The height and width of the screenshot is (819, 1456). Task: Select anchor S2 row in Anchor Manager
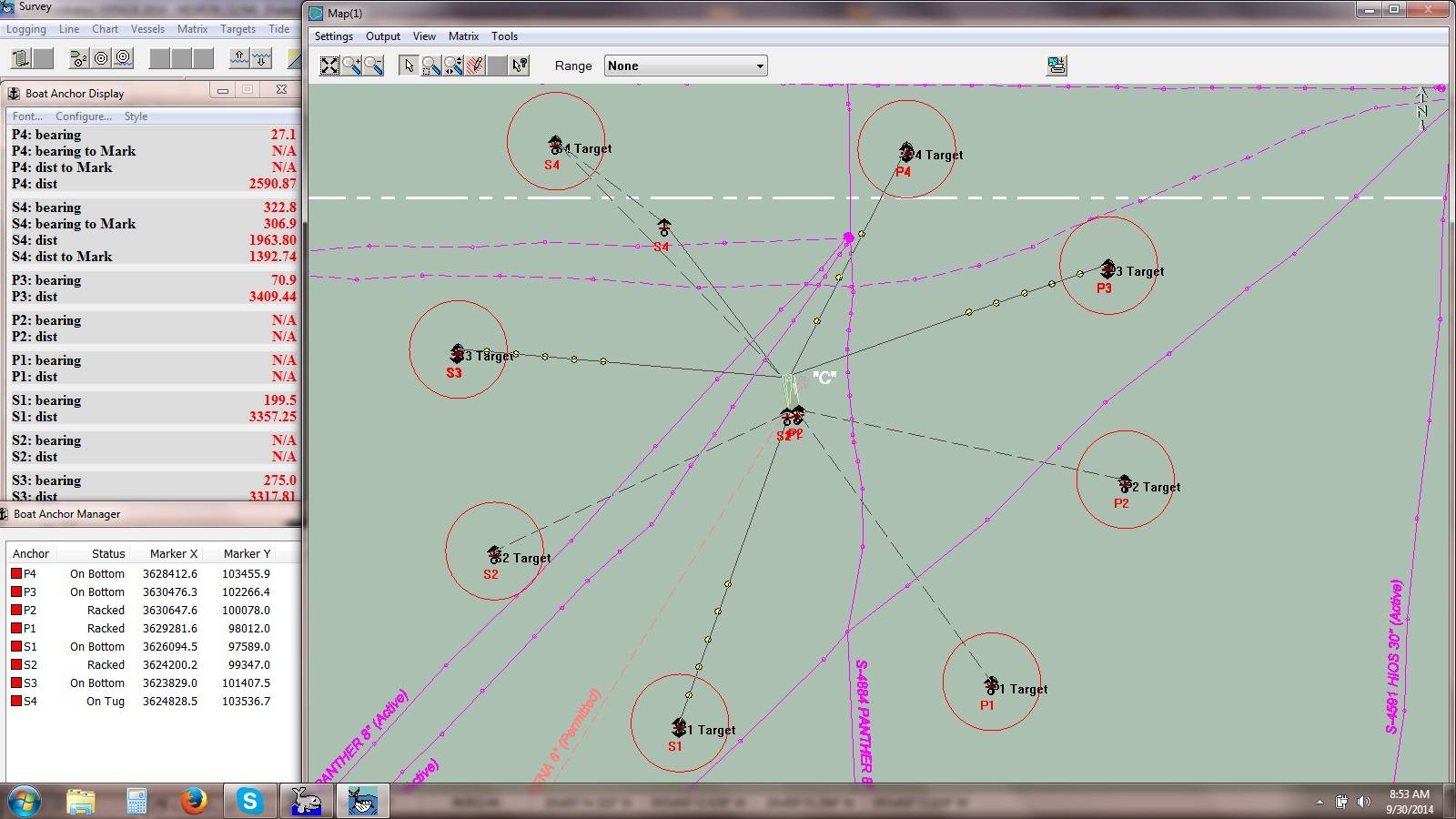pos(153,665)
